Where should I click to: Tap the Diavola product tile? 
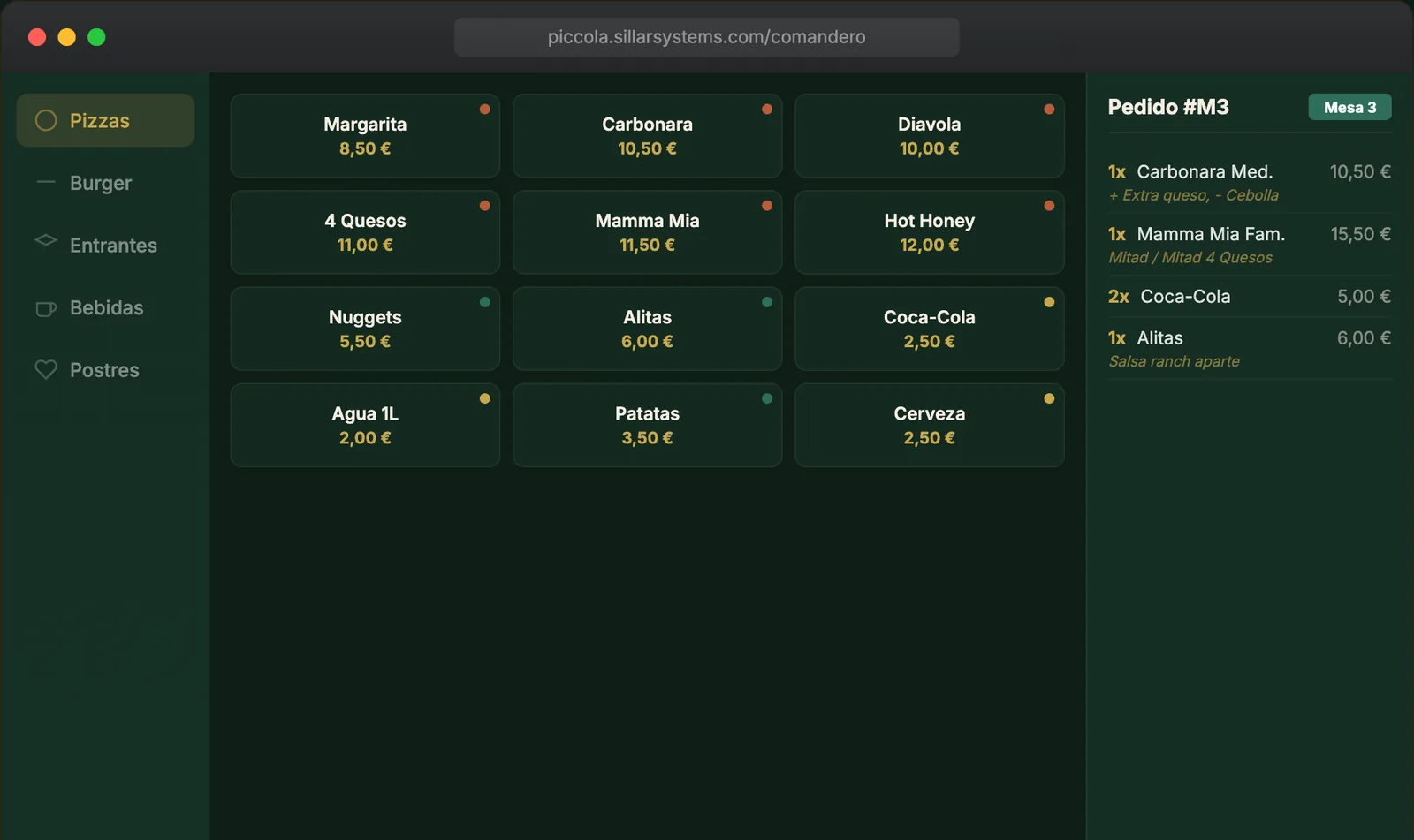[x=929, y=136]
